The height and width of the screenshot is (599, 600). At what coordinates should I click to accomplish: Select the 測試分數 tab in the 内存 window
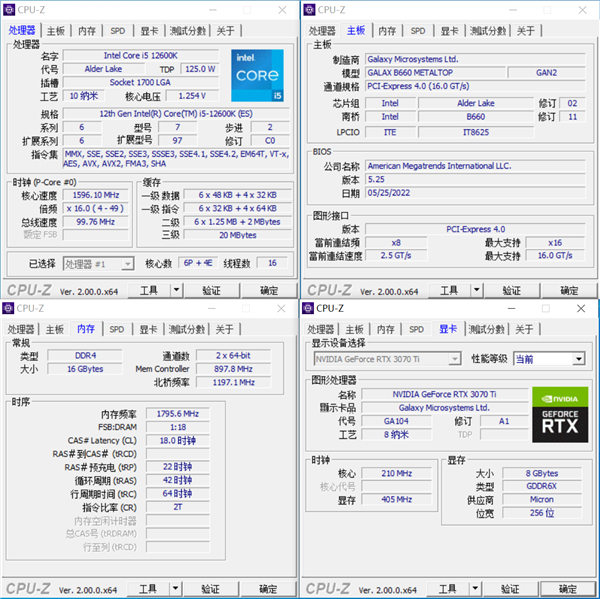[188, 329]
